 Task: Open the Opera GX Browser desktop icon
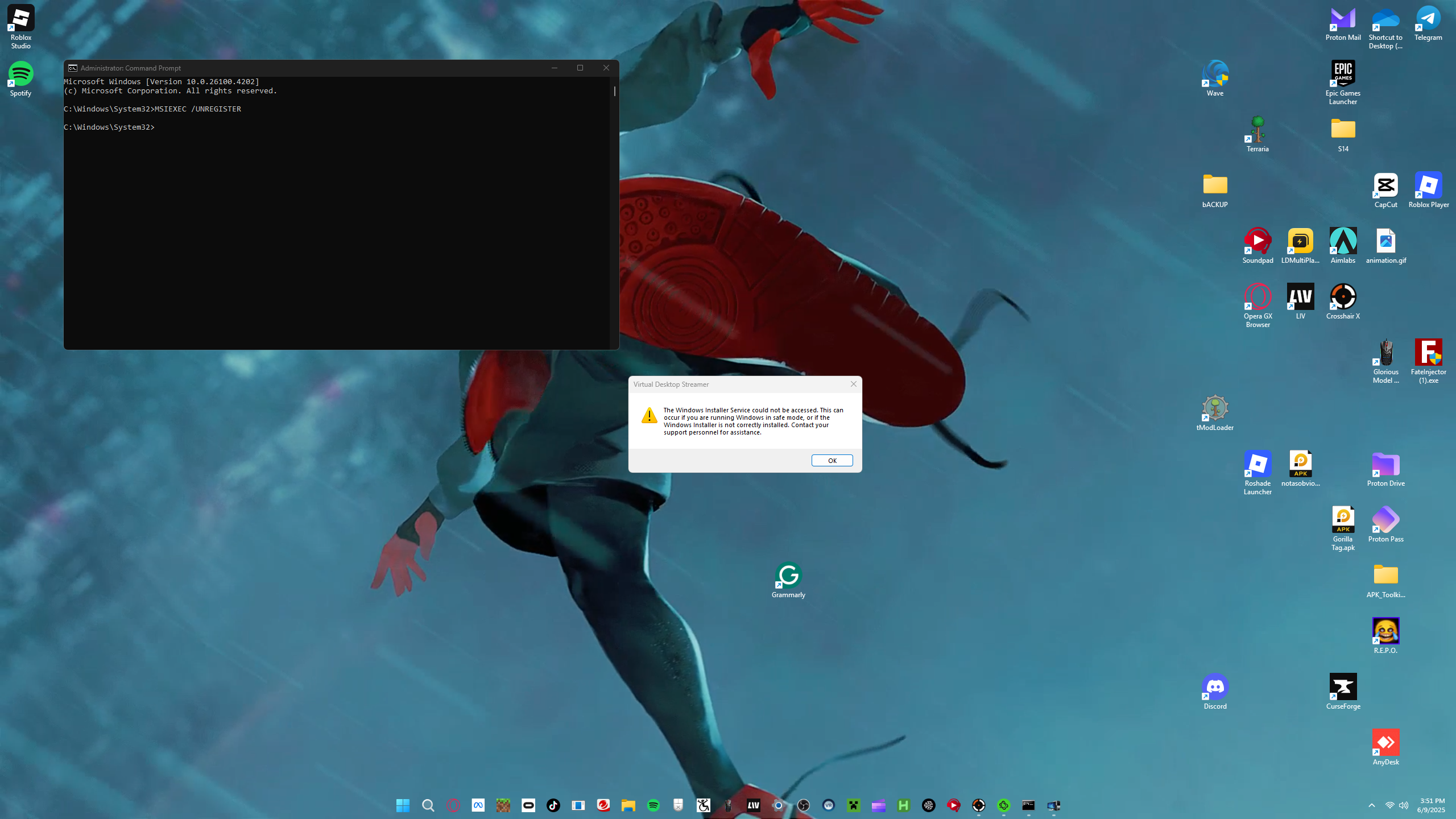pyautogui.click(x=1258, y=297)
